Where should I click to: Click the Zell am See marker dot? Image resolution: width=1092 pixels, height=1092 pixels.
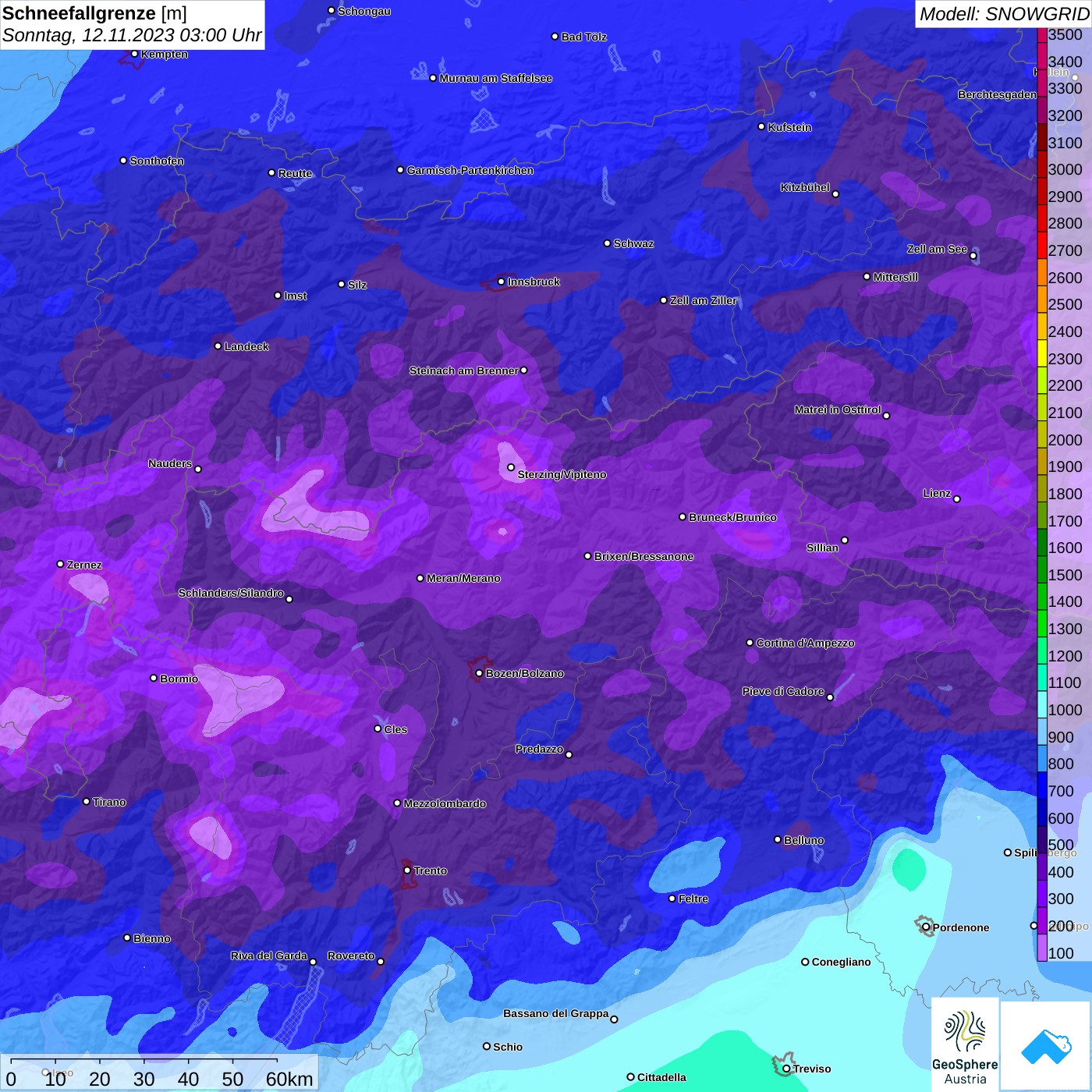tap(973, 256)
